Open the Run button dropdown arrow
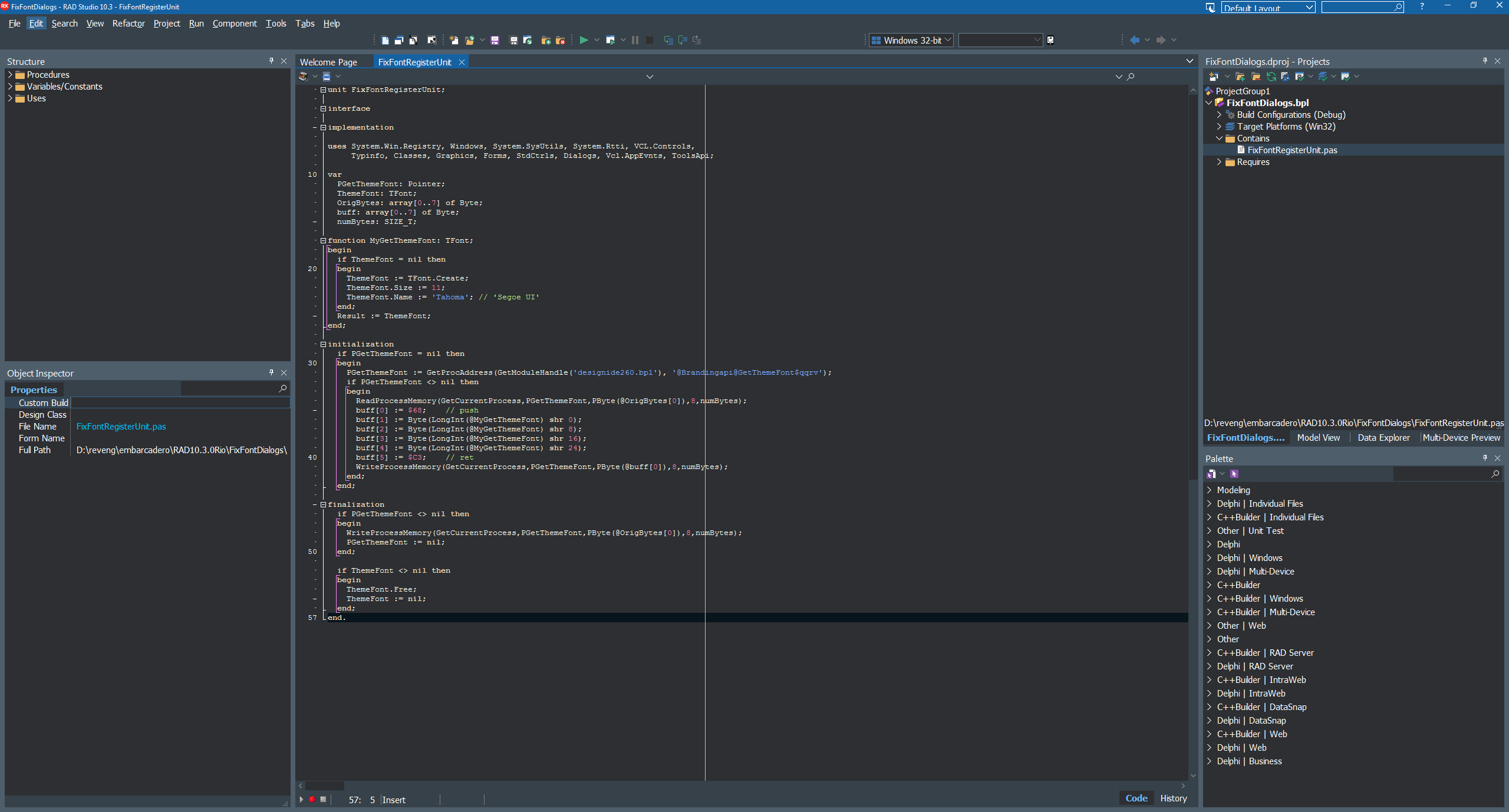Image resolution: width=1509 pixels, height=812 pixels. 597,40
